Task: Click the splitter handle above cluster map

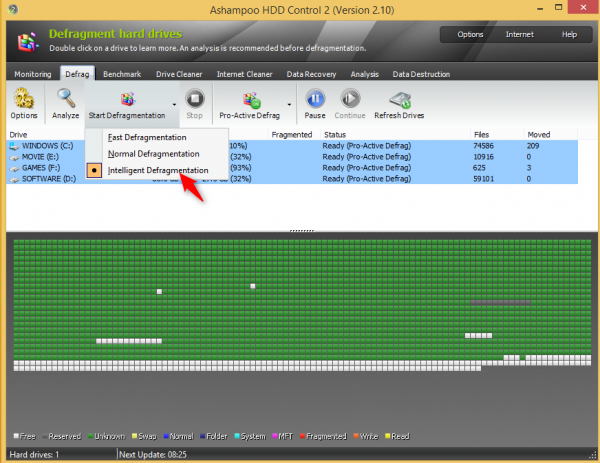Action: point(302,231)
